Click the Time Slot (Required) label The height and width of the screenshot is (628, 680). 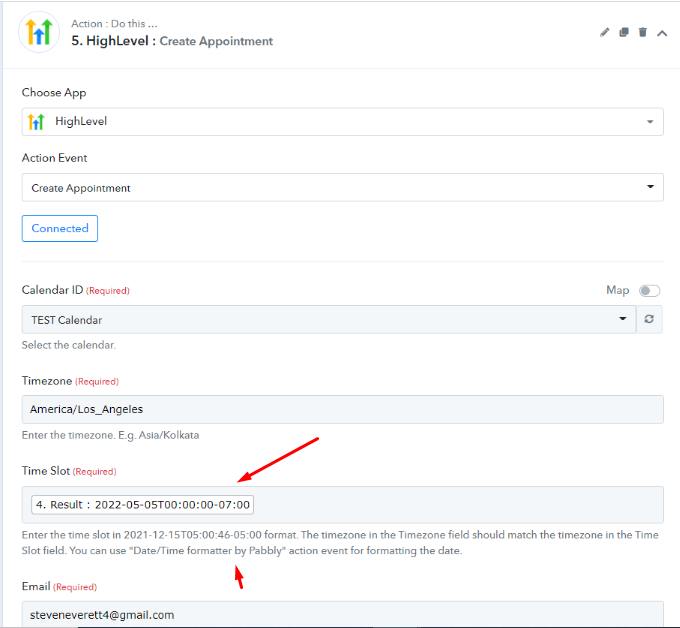point(69,471)
